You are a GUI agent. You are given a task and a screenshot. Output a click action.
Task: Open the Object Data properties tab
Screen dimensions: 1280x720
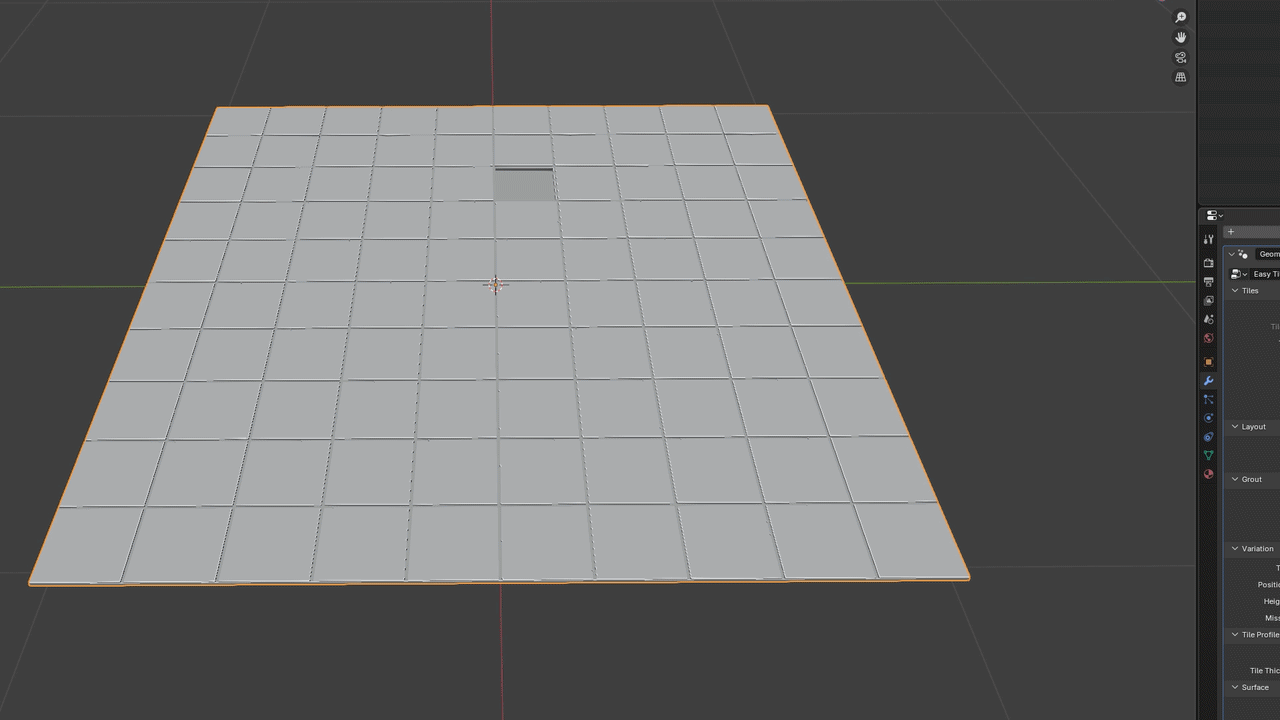click(x=1209, y=456)
